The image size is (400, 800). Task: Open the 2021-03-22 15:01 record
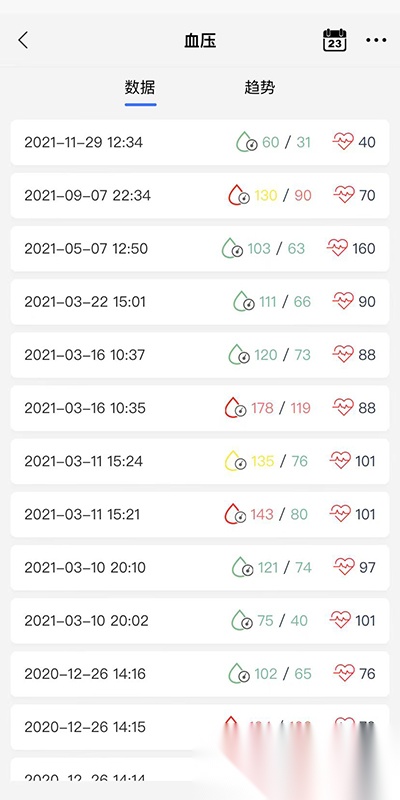[200, 302]
